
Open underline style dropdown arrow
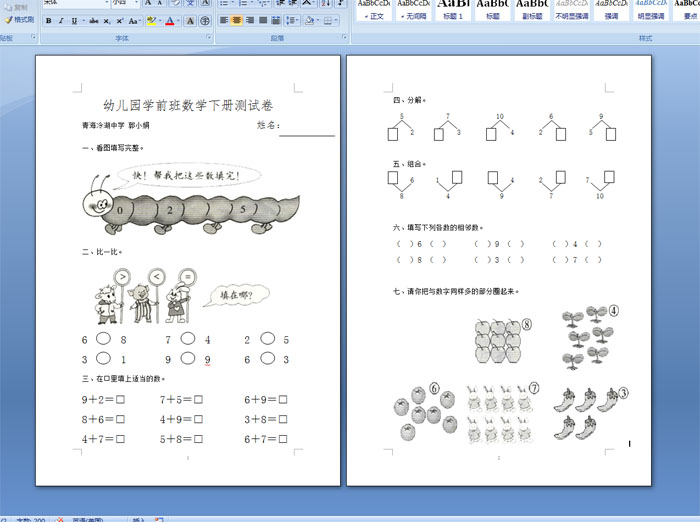83,21
